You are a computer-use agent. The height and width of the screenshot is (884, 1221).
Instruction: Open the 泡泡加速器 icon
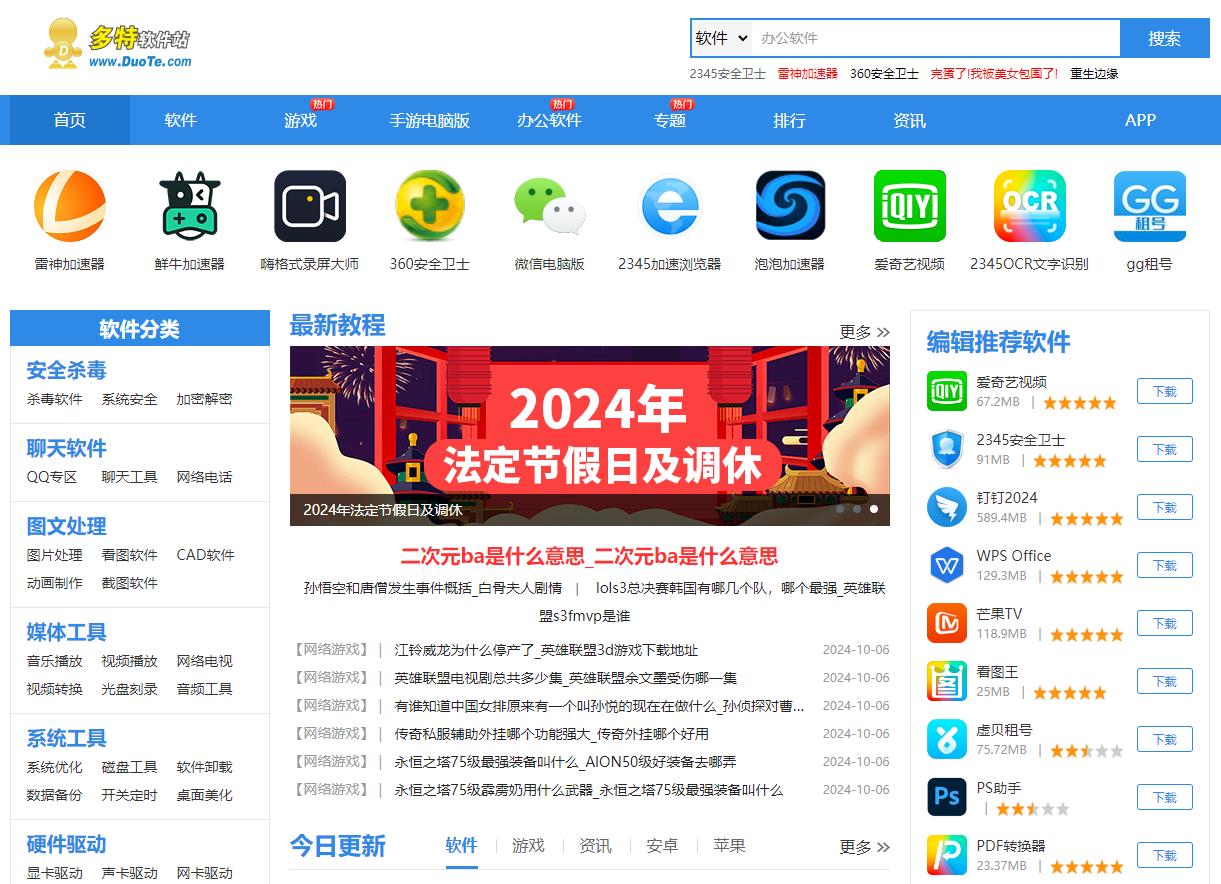(x=790, y=206)
